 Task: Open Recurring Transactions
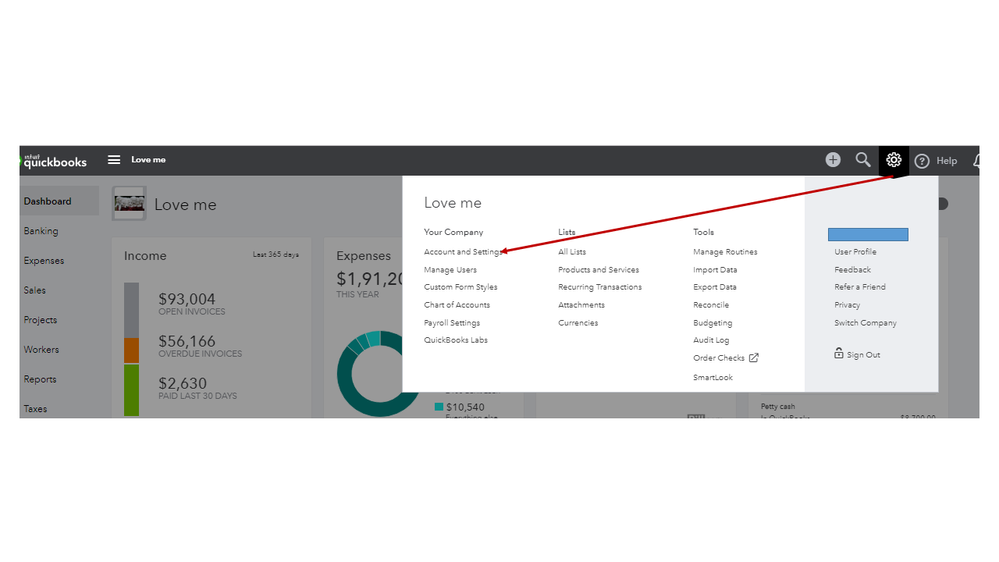tap(600, 287)
